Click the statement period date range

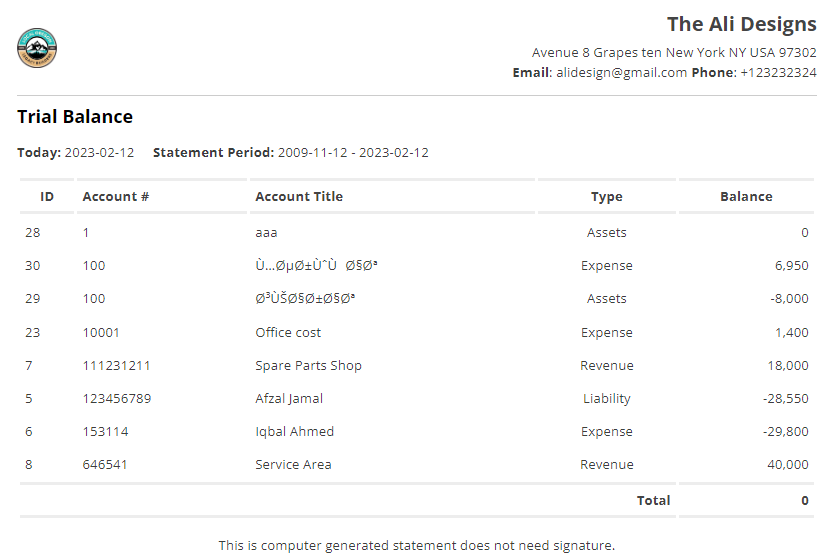tap(353, 153)
